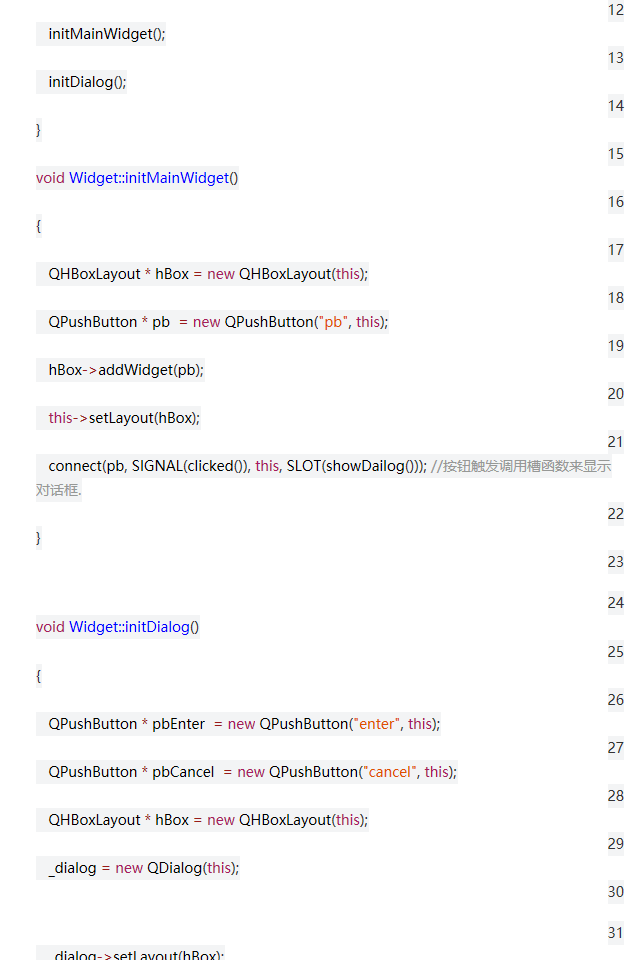Click the line creating QPushButton "pb"
This screenshot has width=634, height=960.
click(x=218, y=322)
